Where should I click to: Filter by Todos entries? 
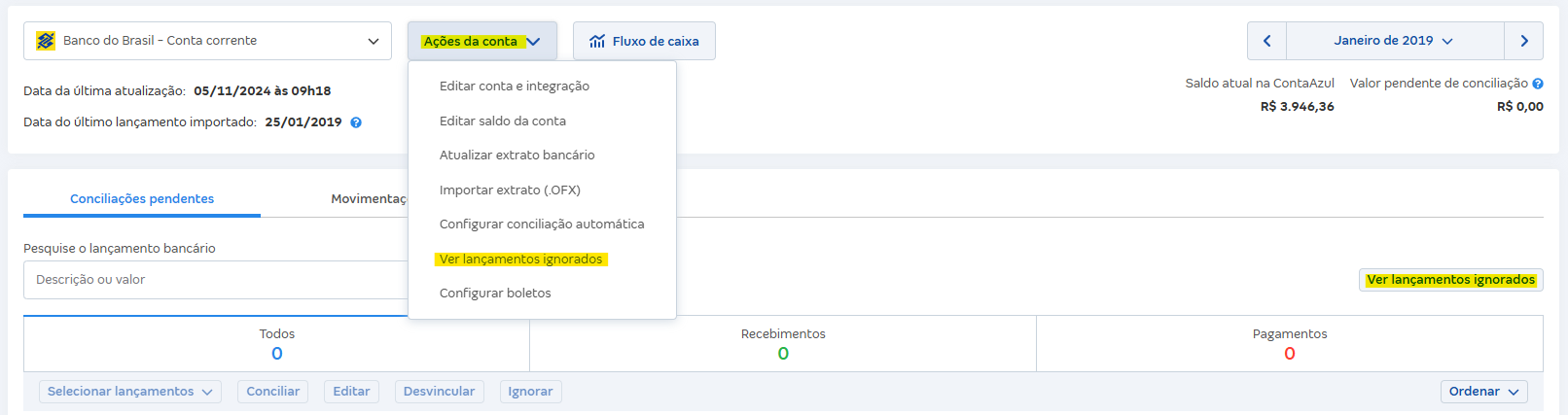point(277,343)
